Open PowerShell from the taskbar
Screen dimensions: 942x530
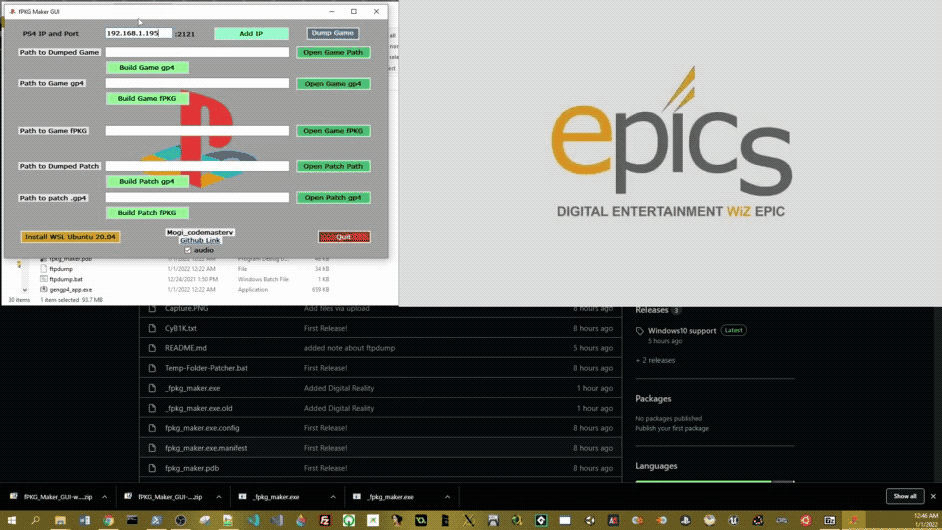[156, 520]
